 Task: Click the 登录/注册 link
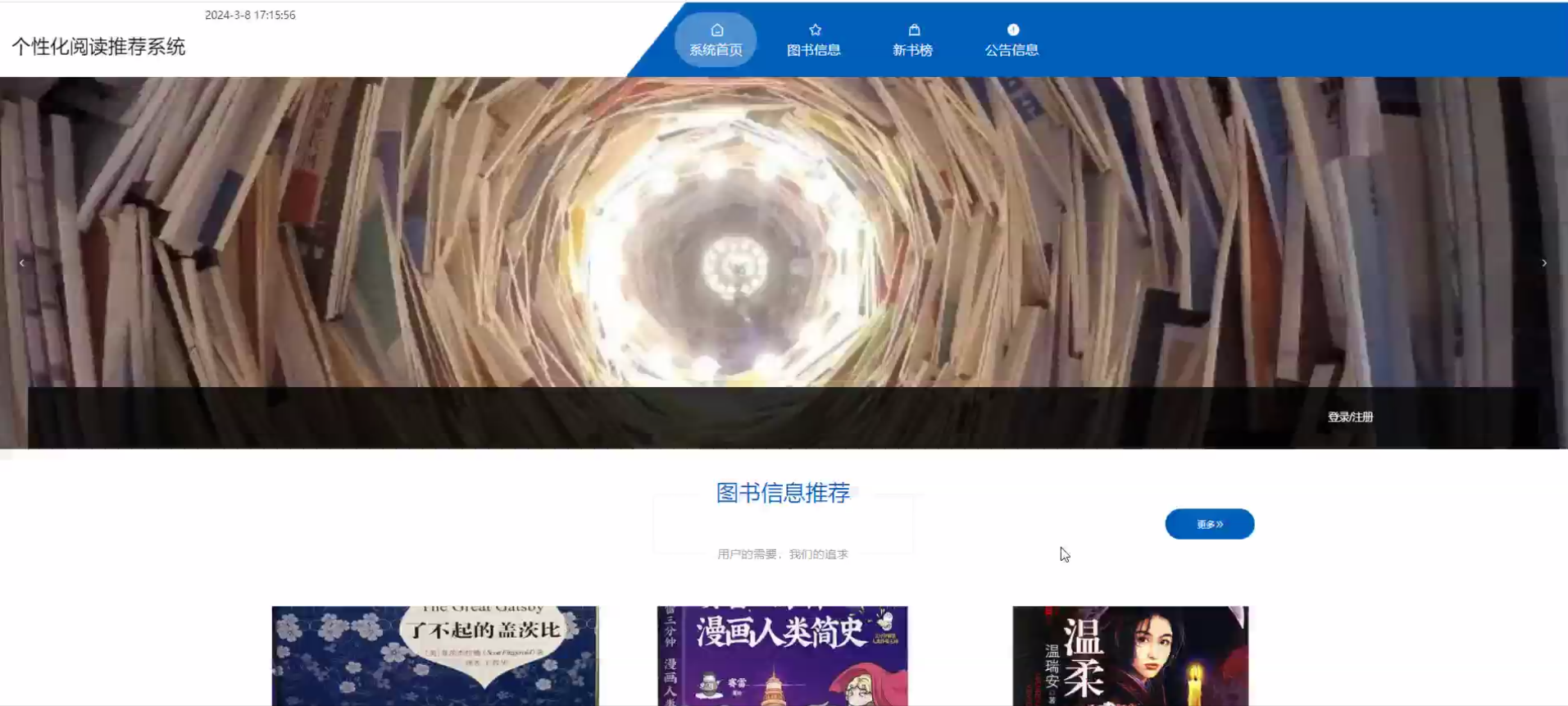(x=1350, y=417)
